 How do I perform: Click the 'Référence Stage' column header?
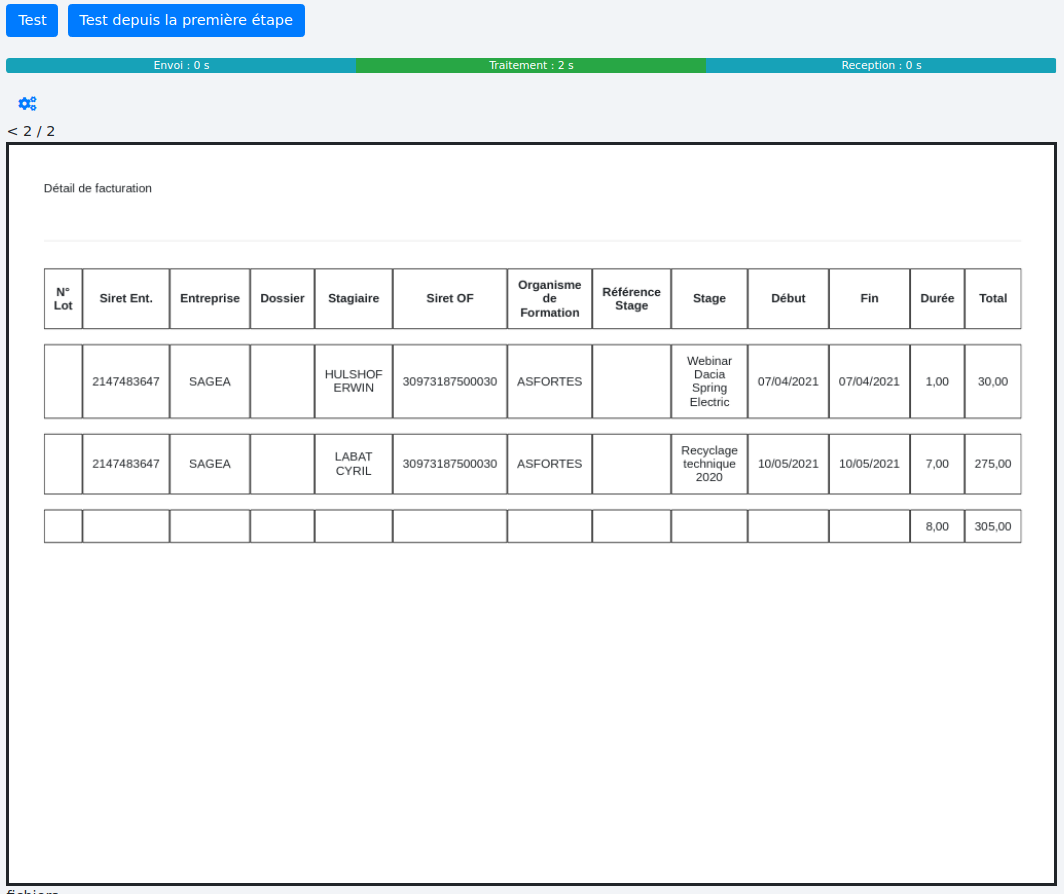click(x=631, y=298)
